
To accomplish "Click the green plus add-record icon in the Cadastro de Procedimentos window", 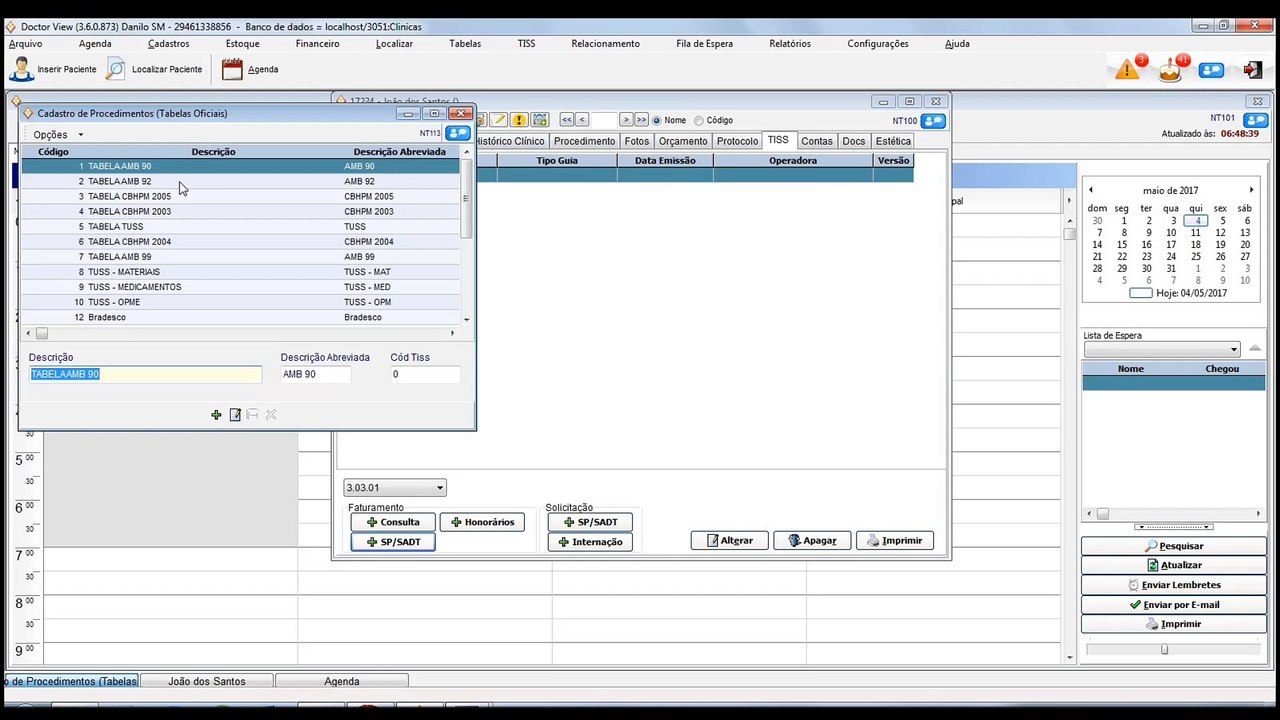I will (216, 415).
